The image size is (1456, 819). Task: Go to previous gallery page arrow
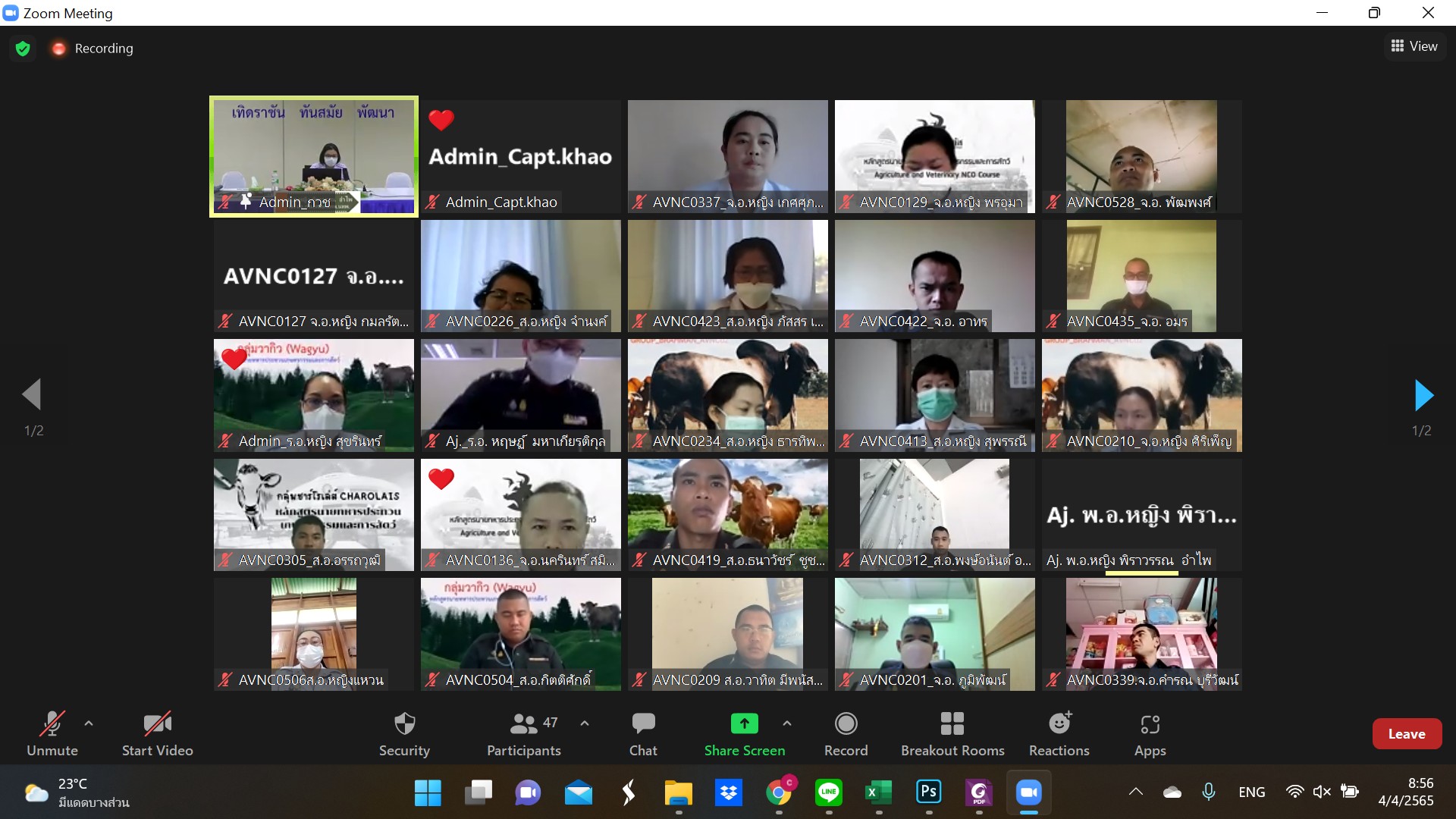32,394
